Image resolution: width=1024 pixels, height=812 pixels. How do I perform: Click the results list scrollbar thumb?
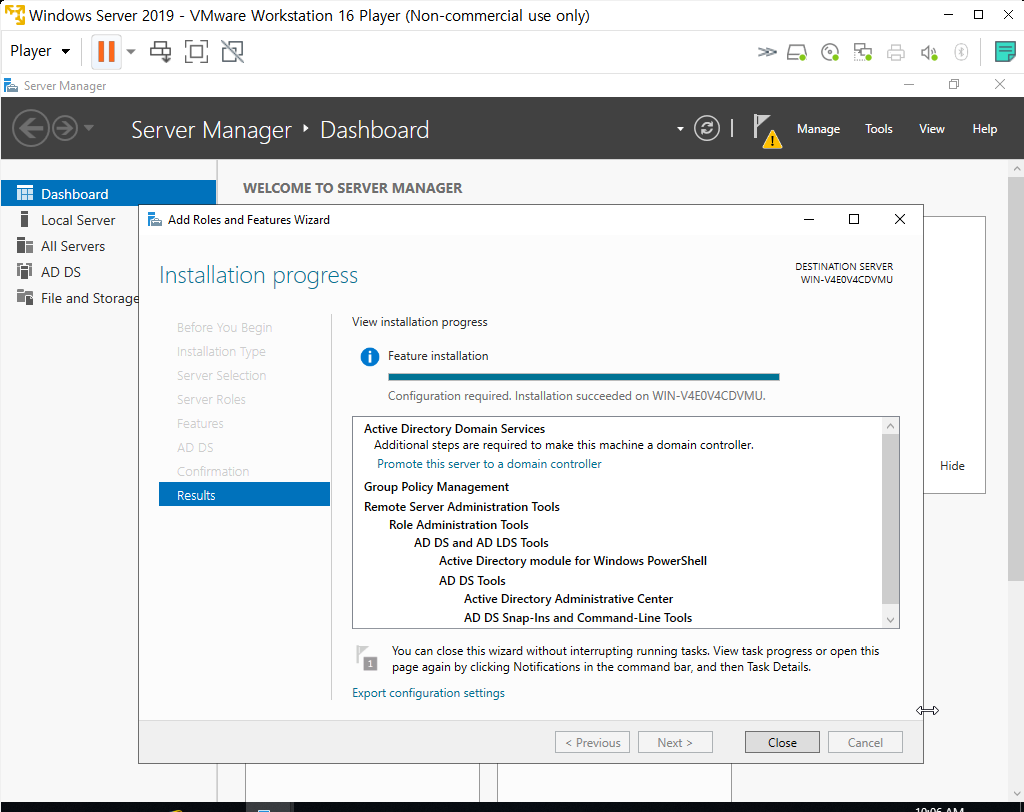[890, 519]
